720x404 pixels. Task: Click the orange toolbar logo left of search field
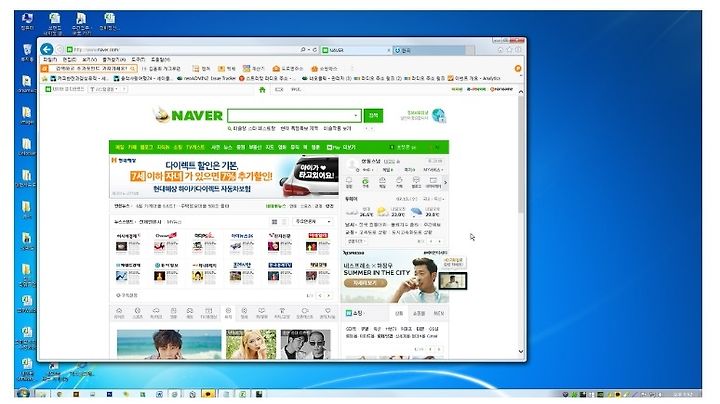point(45,68)
